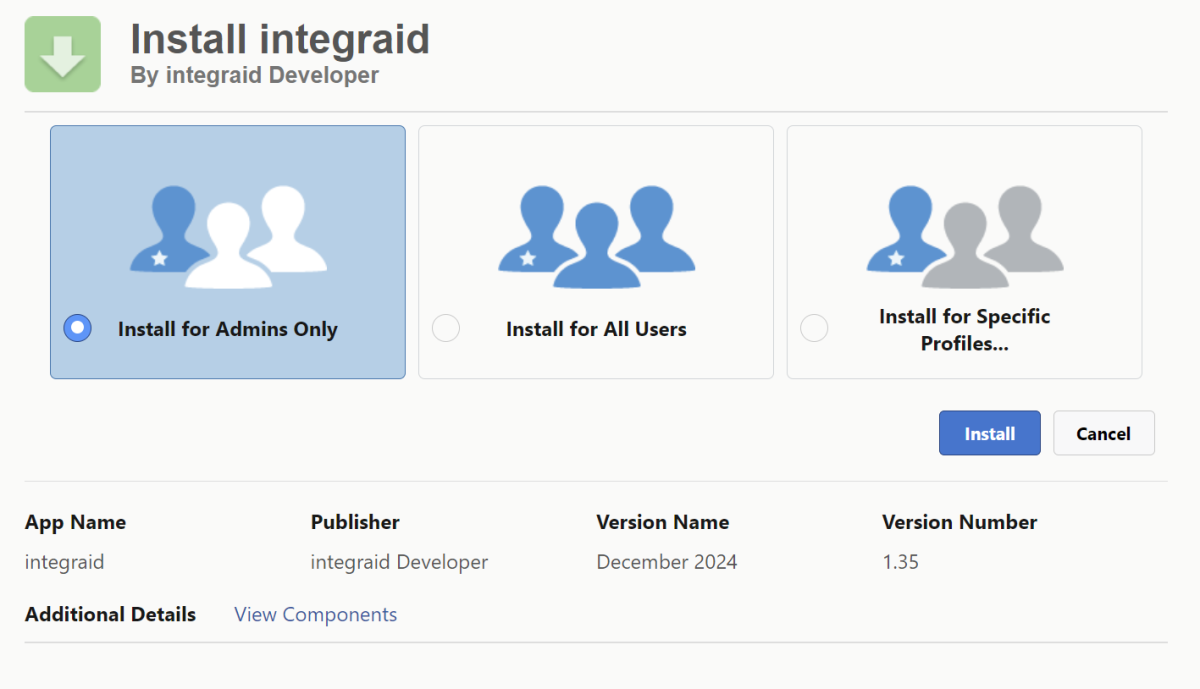This screenshot has height=689, width=1200.
Task: Click the Version Name header
Action: coord(663,522)
